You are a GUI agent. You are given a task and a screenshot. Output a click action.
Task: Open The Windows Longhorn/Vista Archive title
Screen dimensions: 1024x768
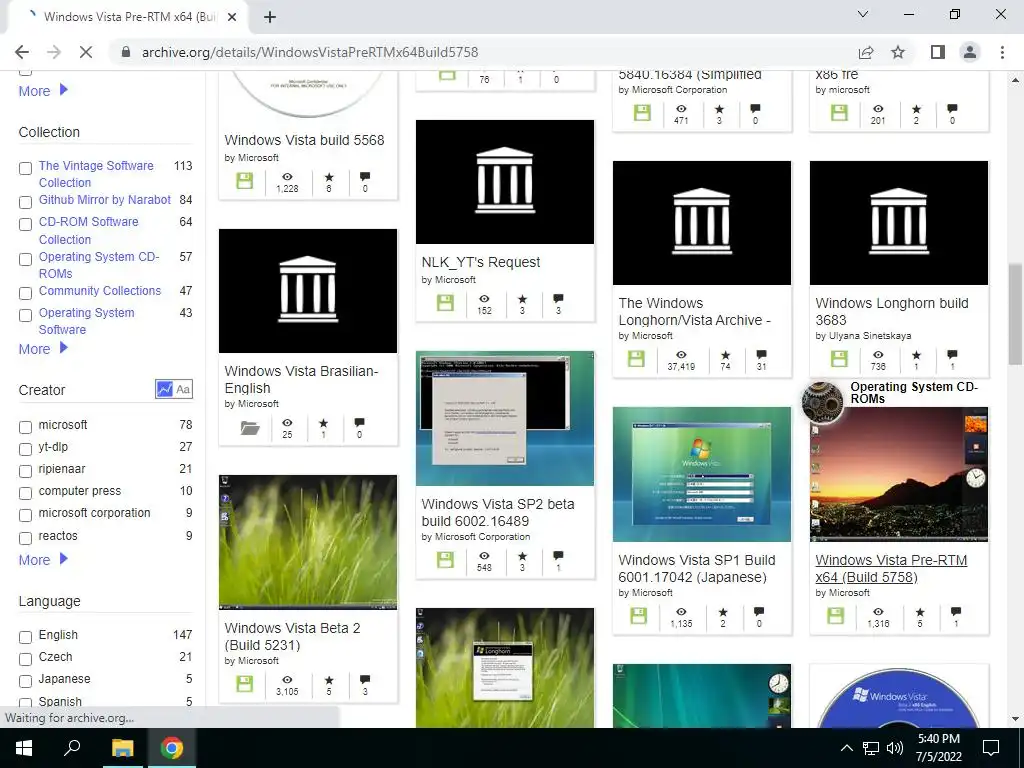coord(694,312)
